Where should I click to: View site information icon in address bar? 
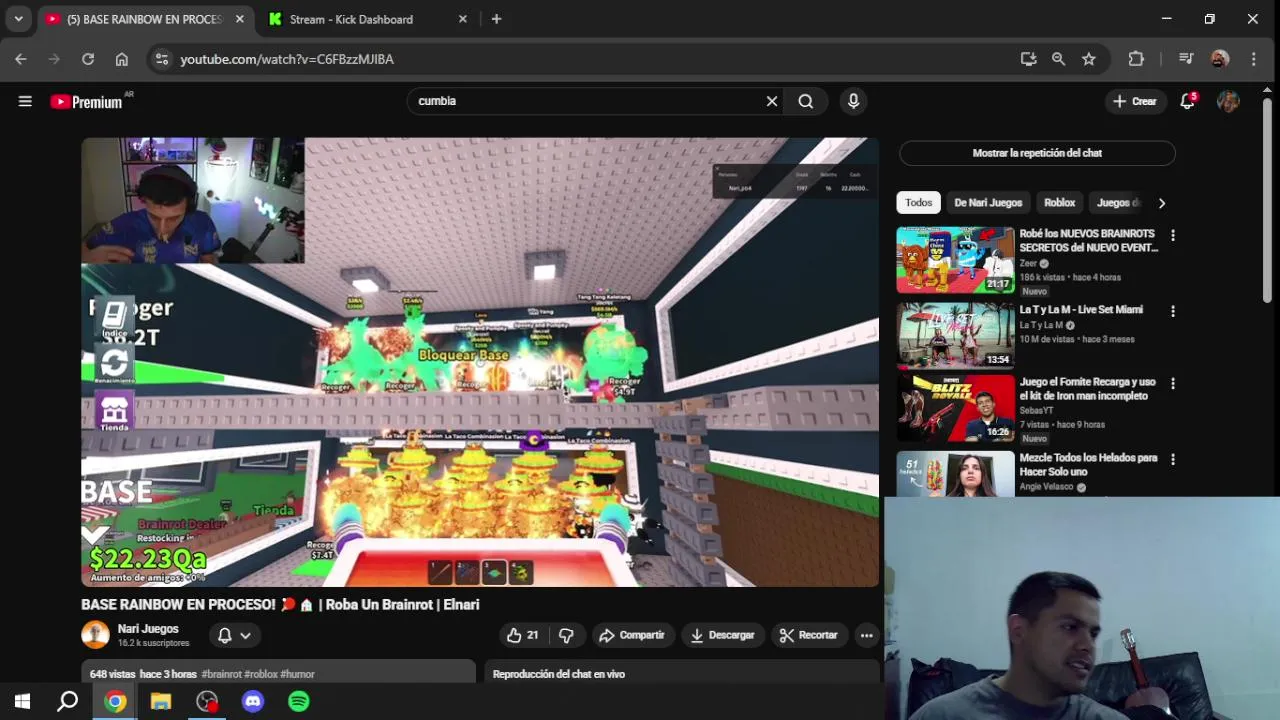[162, 59]
